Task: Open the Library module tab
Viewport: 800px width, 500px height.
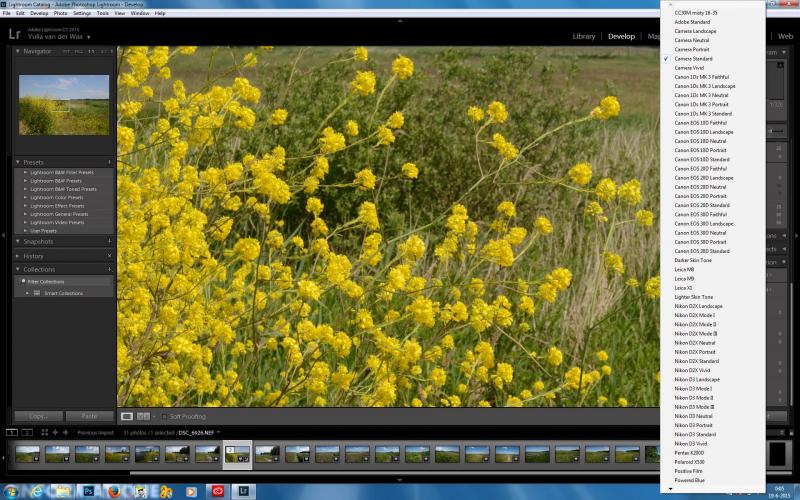Action: 584,36
